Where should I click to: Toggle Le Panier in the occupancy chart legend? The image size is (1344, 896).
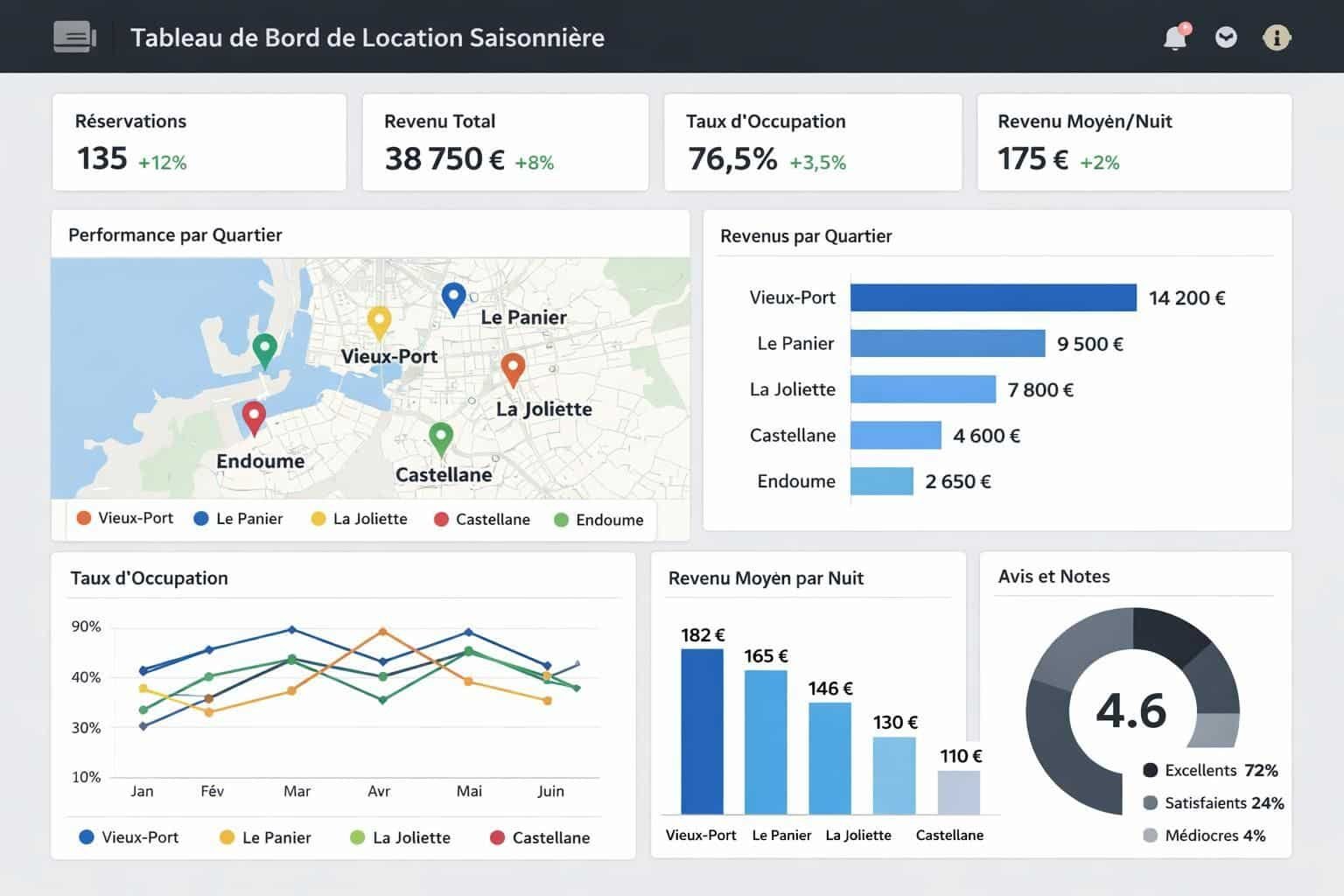[265, 837]
